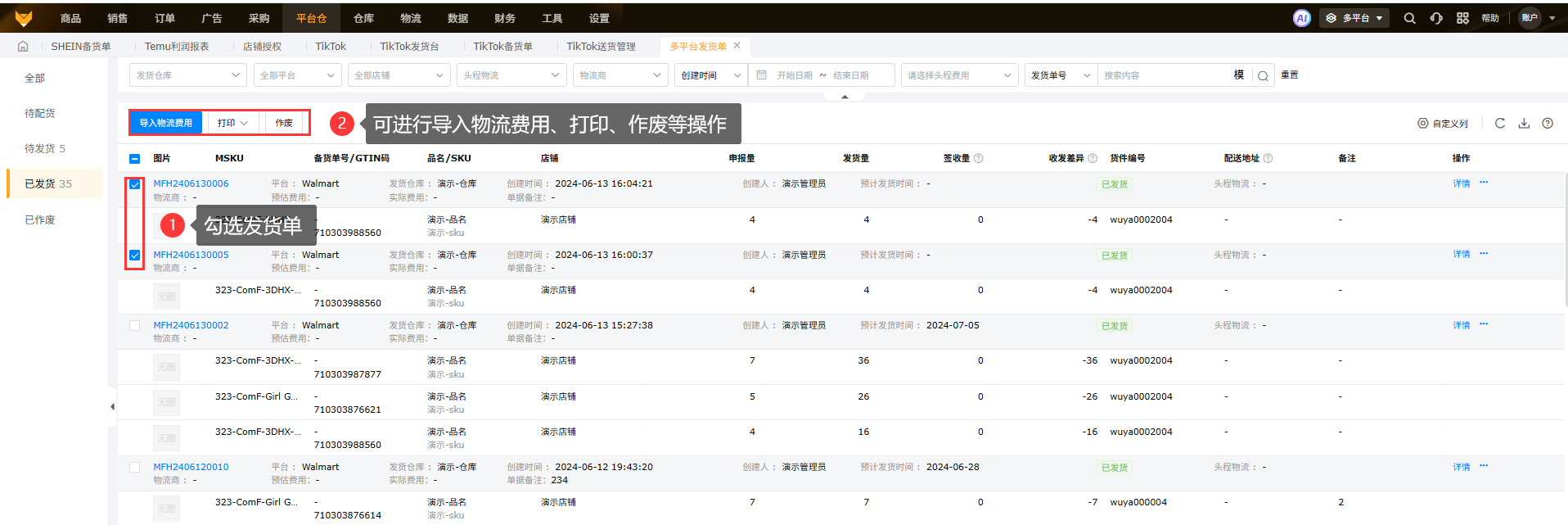
Task: Click the refresh list icon
Action: tap(1500, 124)
